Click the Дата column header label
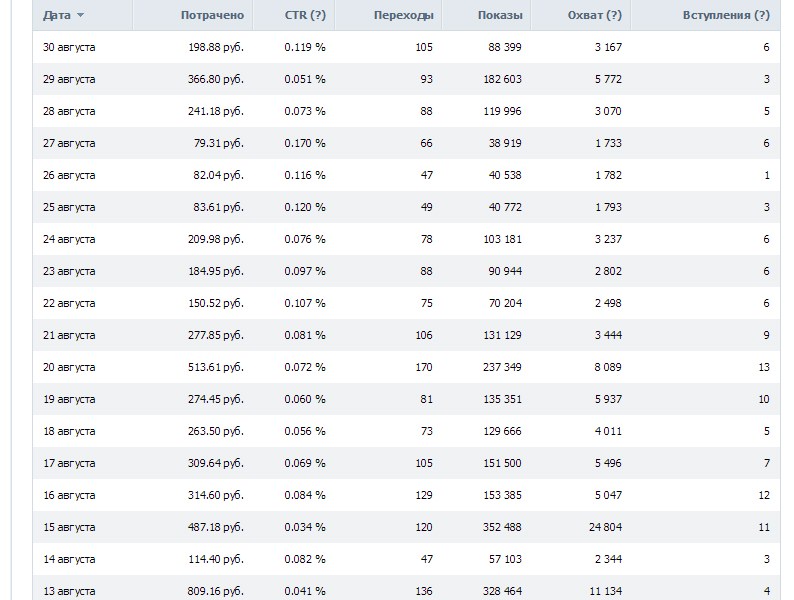Viewport: 794px width, 600px height. pos(57,15)
